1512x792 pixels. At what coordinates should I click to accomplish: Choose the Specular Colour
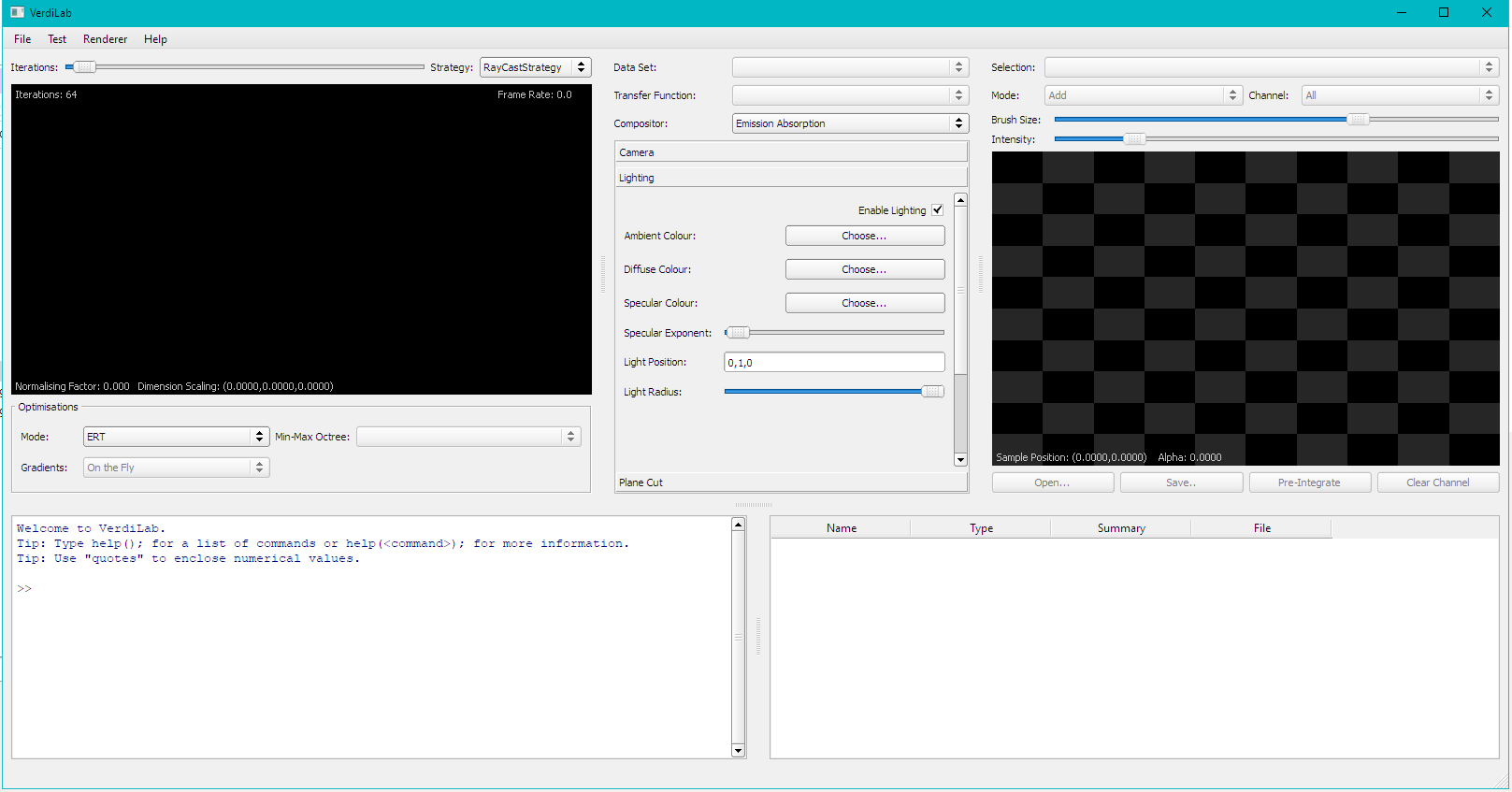(x=865, y=303)
